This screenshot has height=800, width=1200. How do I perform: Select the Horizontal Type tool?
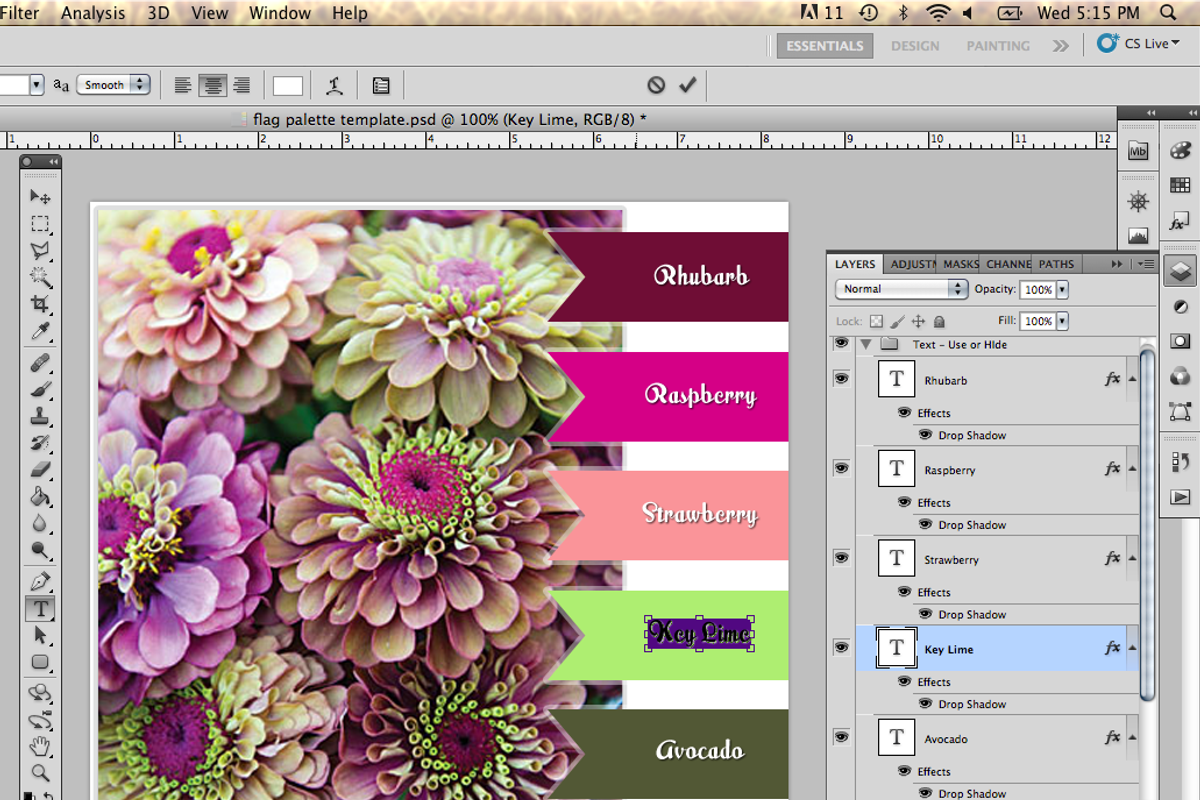click(x=41, y=608)
